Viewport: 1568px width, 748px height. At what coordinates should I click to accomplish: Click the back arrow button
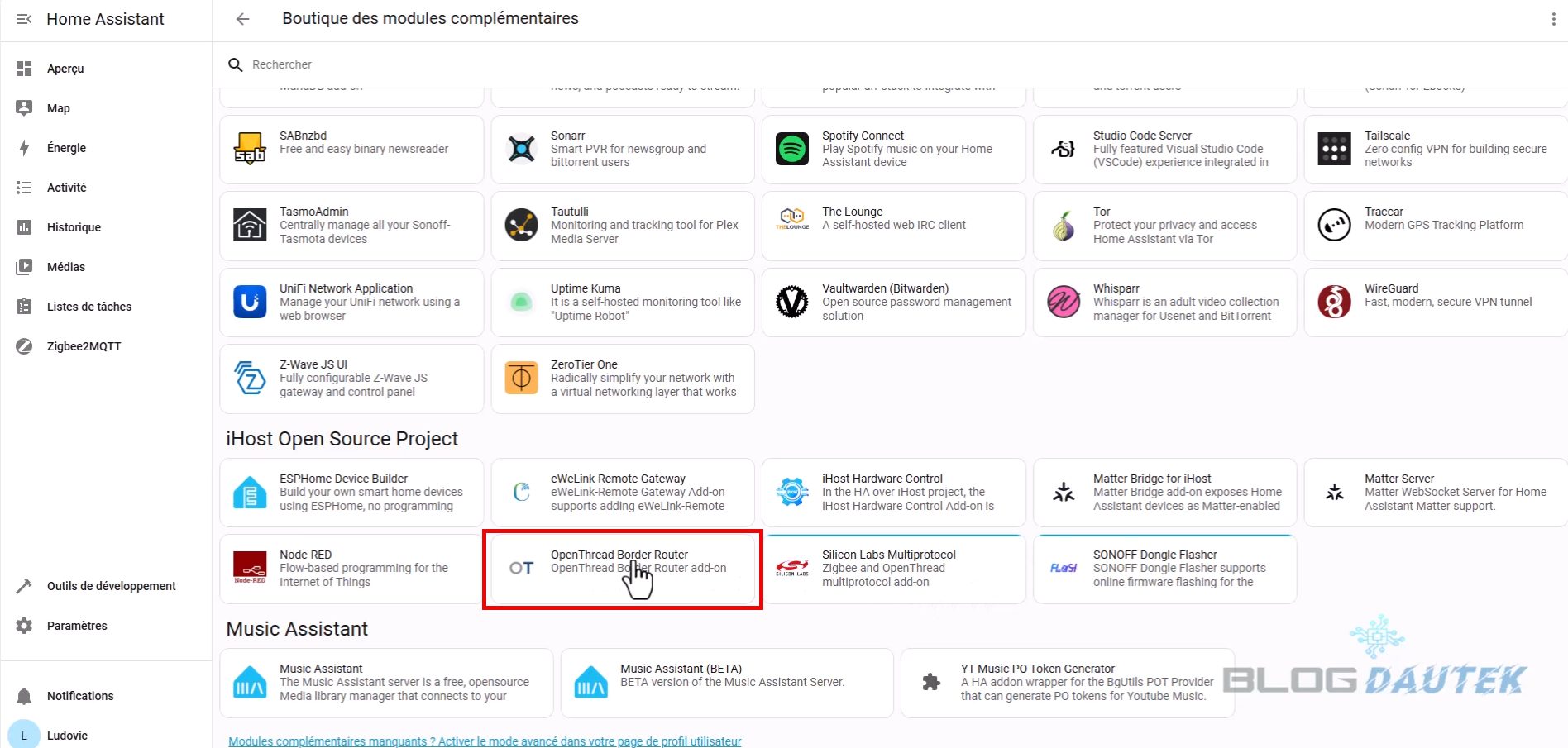[x=242, y=19]
